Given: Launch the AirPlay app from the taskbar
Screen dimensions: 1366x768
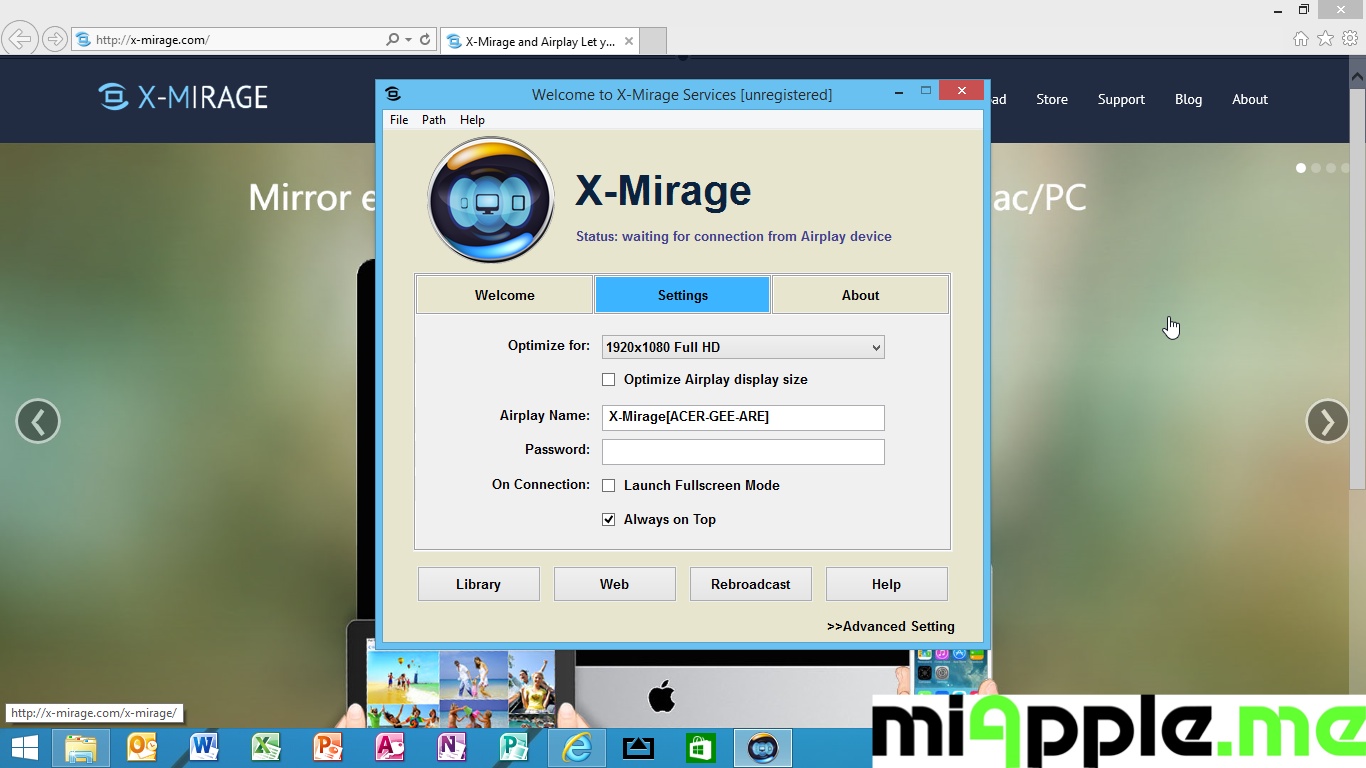Looking at the screenshot, I should pos(637,748).
